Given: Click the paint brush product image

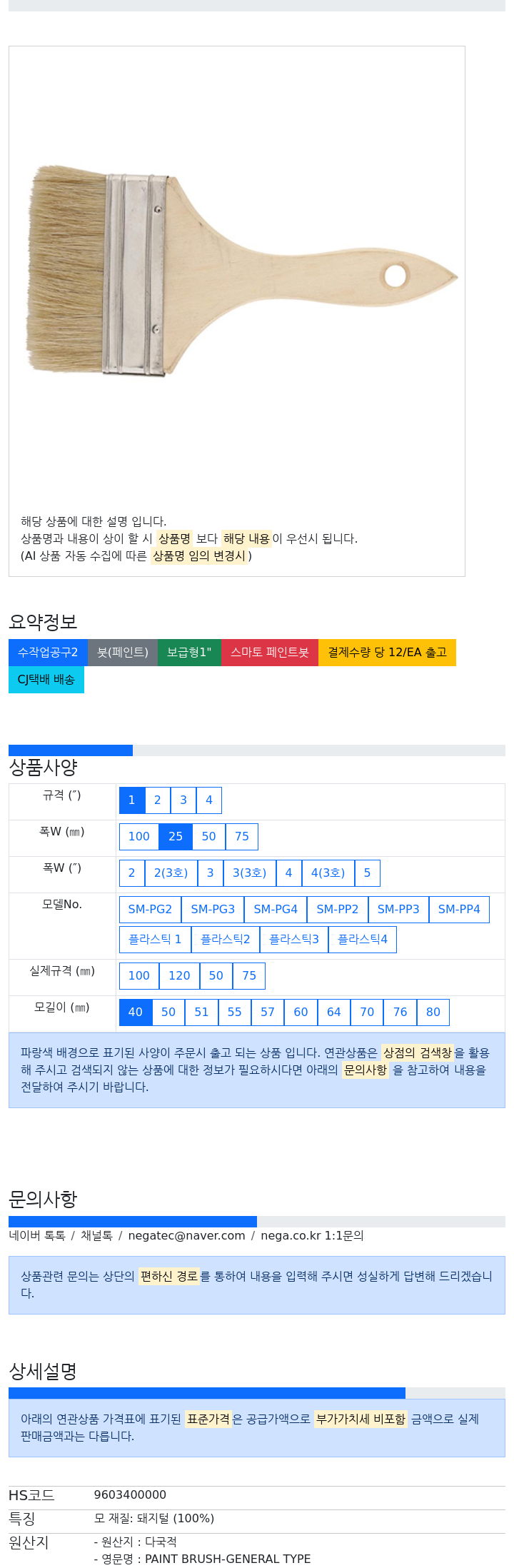Looking at the screenshot, I should tap(243, 271).
